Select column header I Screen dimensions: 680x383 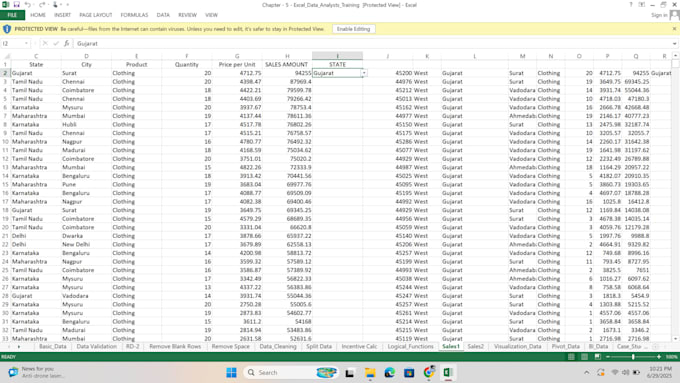pos(337,56)
